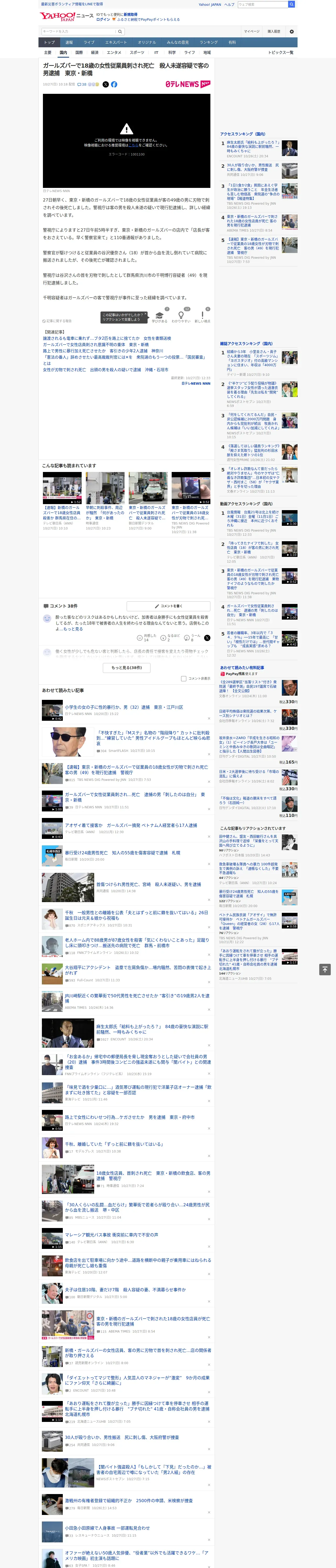Click the keyword search magnifier icon
This screenshot has width=336, height=1568.
(120, 32)
